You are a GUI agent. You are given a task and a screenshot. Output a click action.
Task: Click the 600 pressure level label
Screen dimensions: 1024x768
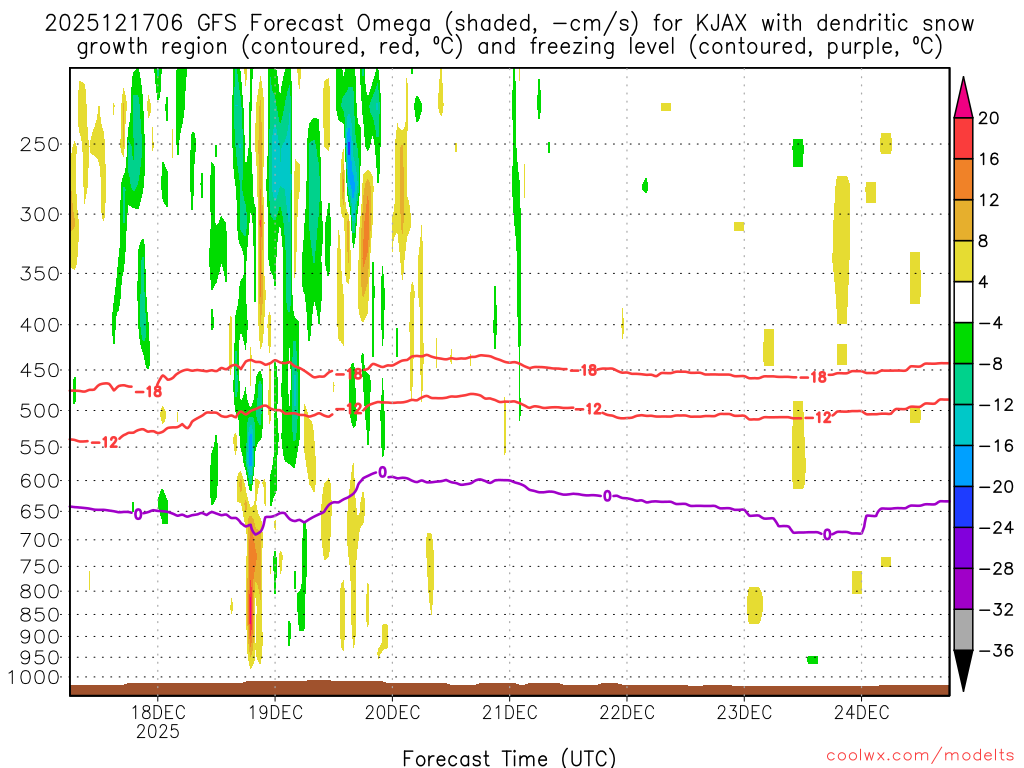[x=40, y=481]
